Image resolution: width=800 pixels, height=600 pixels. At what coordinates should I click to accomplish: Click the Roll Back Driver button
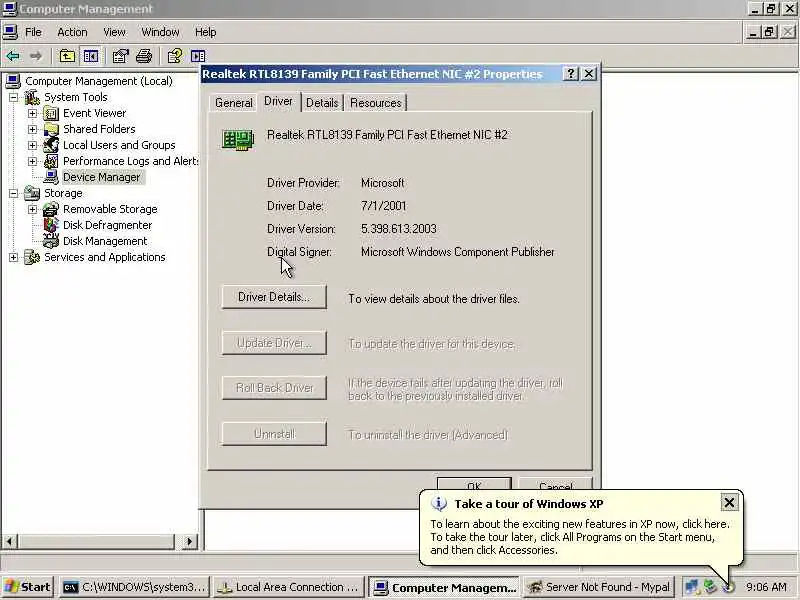point(274,388)
